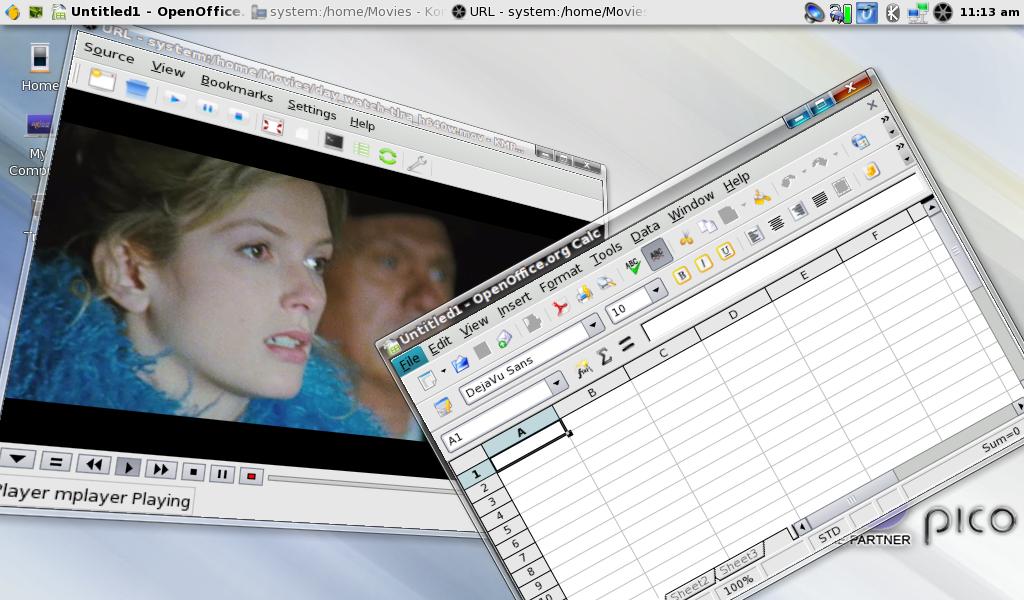This screenshot has width=1024, height=600.
Task: Open the wrench configure icon in KMPlayer toolbar
Action: (417, 163)
